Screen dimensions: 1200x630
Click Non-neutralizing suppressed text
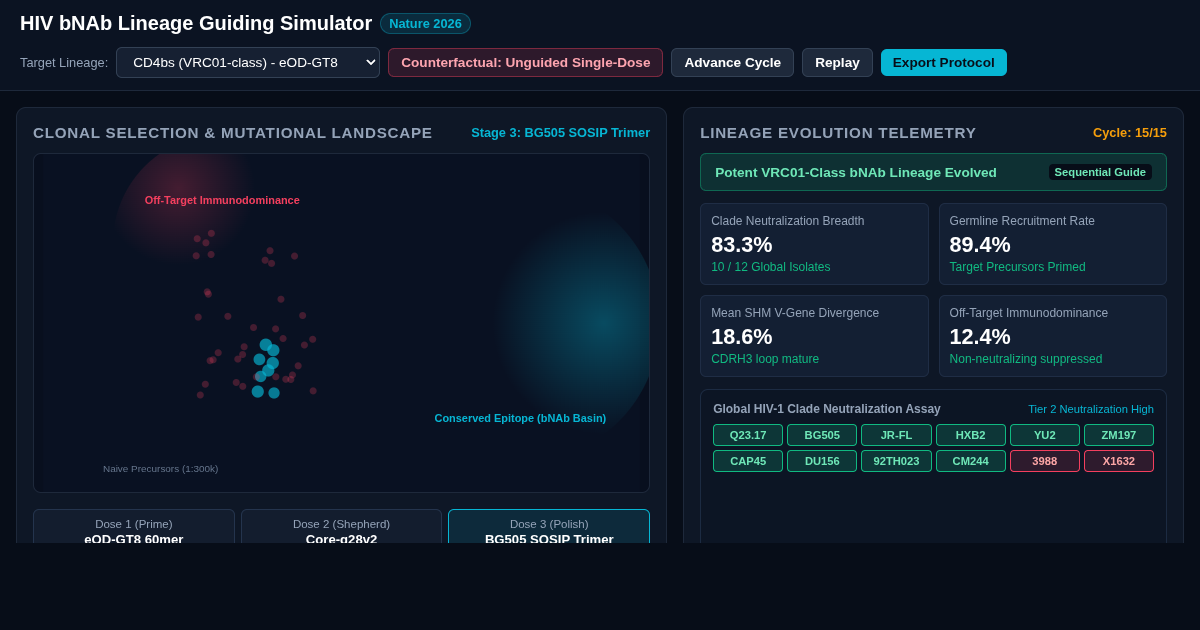pyautogui.click(x=1026, y=359)
